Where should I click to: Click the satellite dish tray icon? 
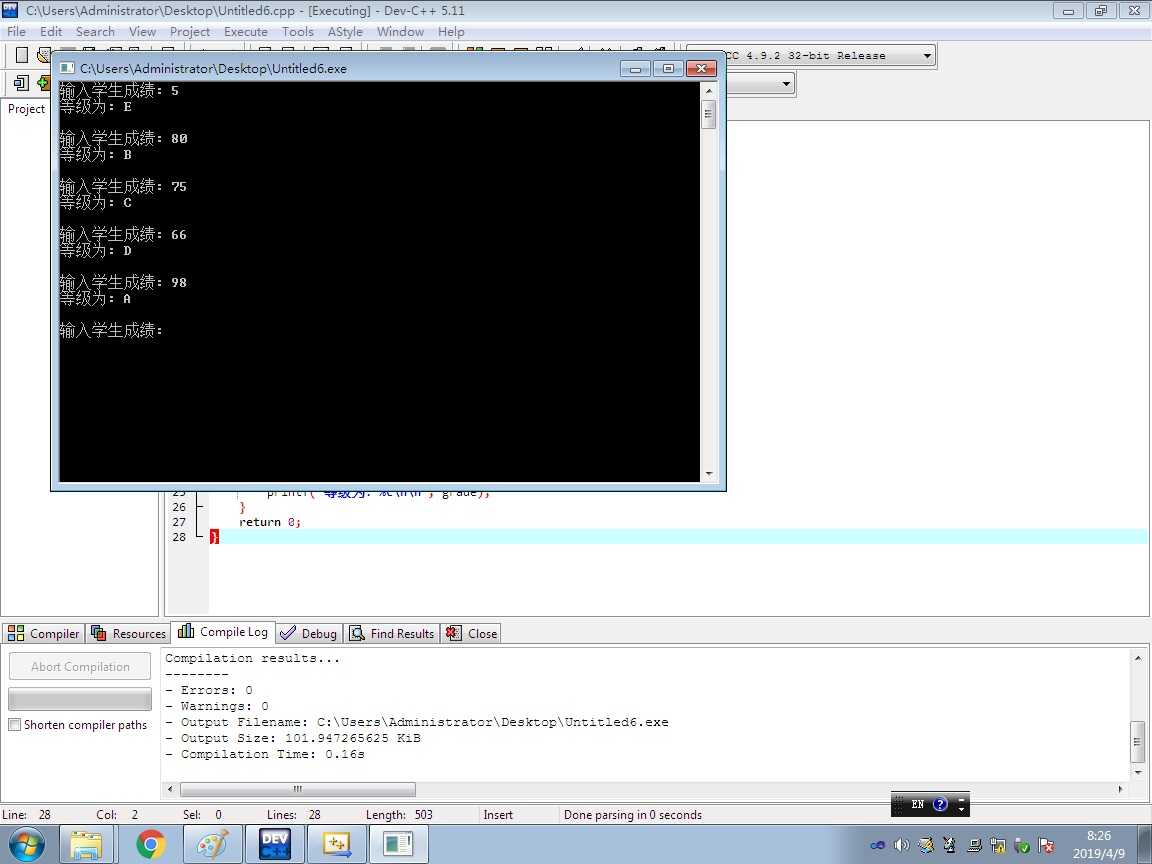[x=949, y=845]
